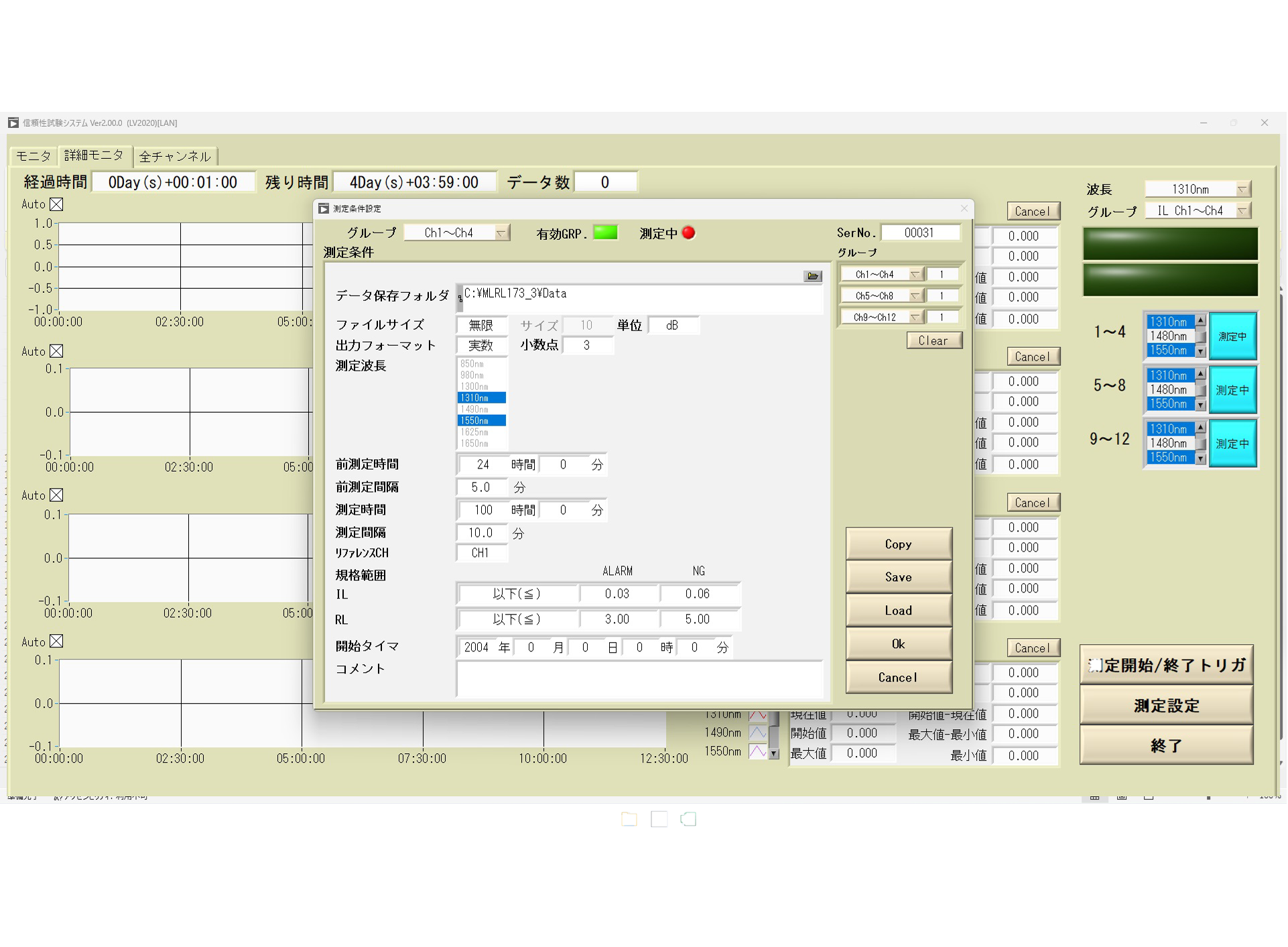Click the 開始タイマ year 2004 field

point(476,647)
